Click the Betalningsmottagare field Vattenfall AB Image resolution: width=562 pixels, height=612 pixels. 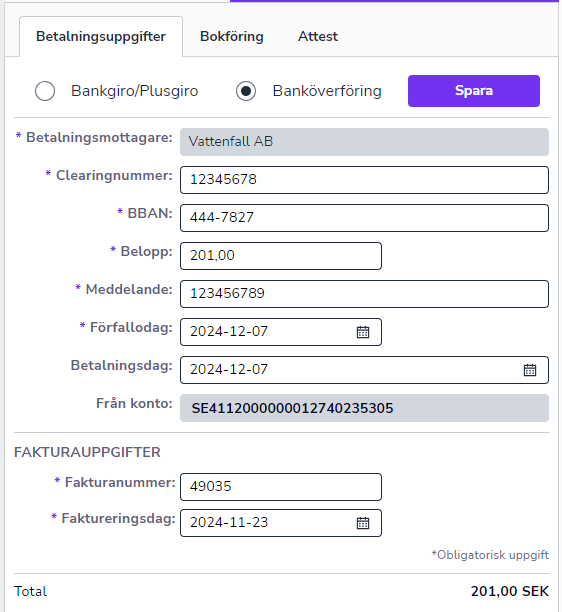(x=364, y=142)
